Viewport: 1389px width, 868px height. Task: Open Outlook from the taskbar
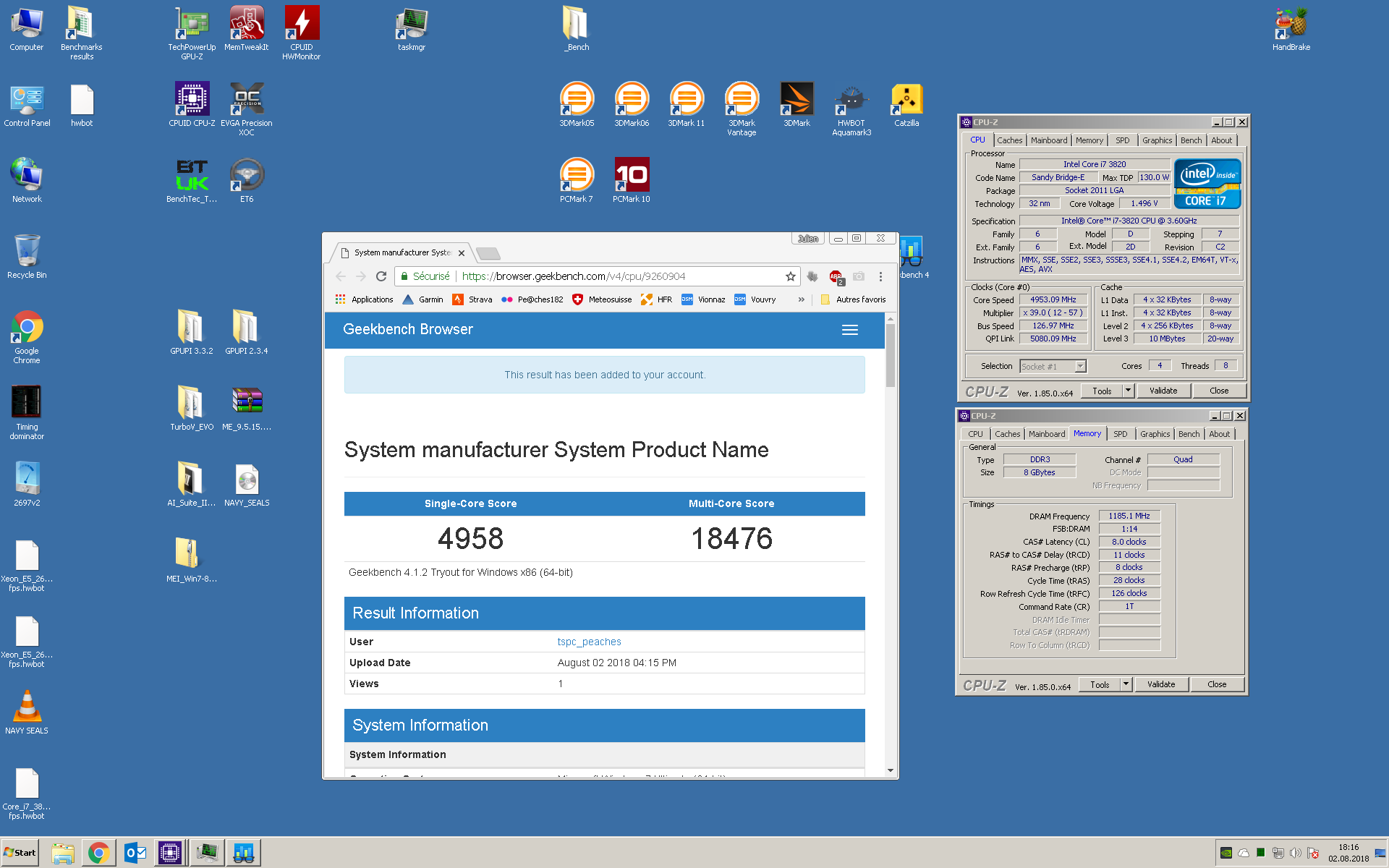[x=135, y=854]
